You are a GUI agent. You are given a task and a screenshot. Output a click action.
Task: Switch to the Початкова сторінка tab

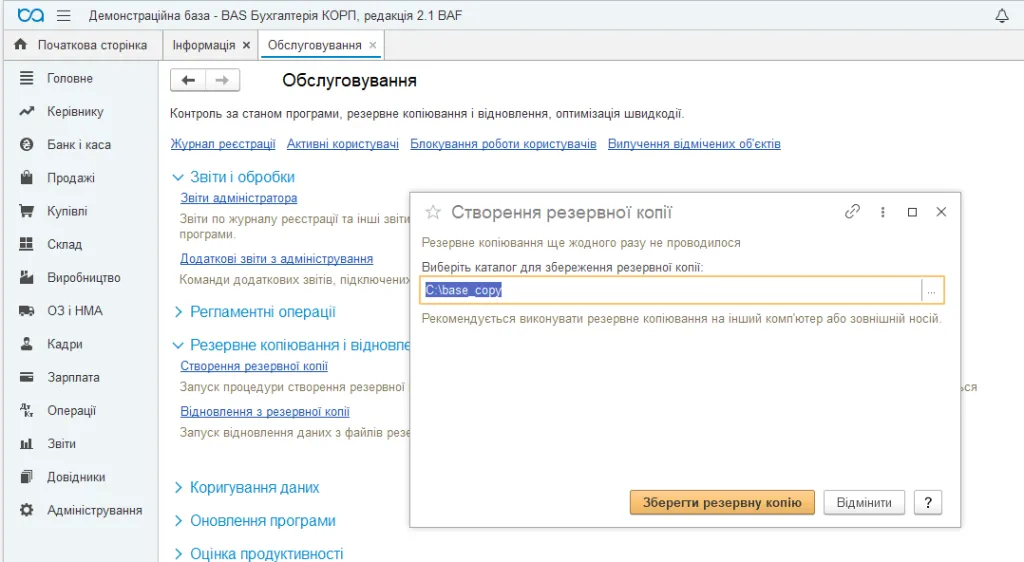pyautogui.click(x=83, y=45)
